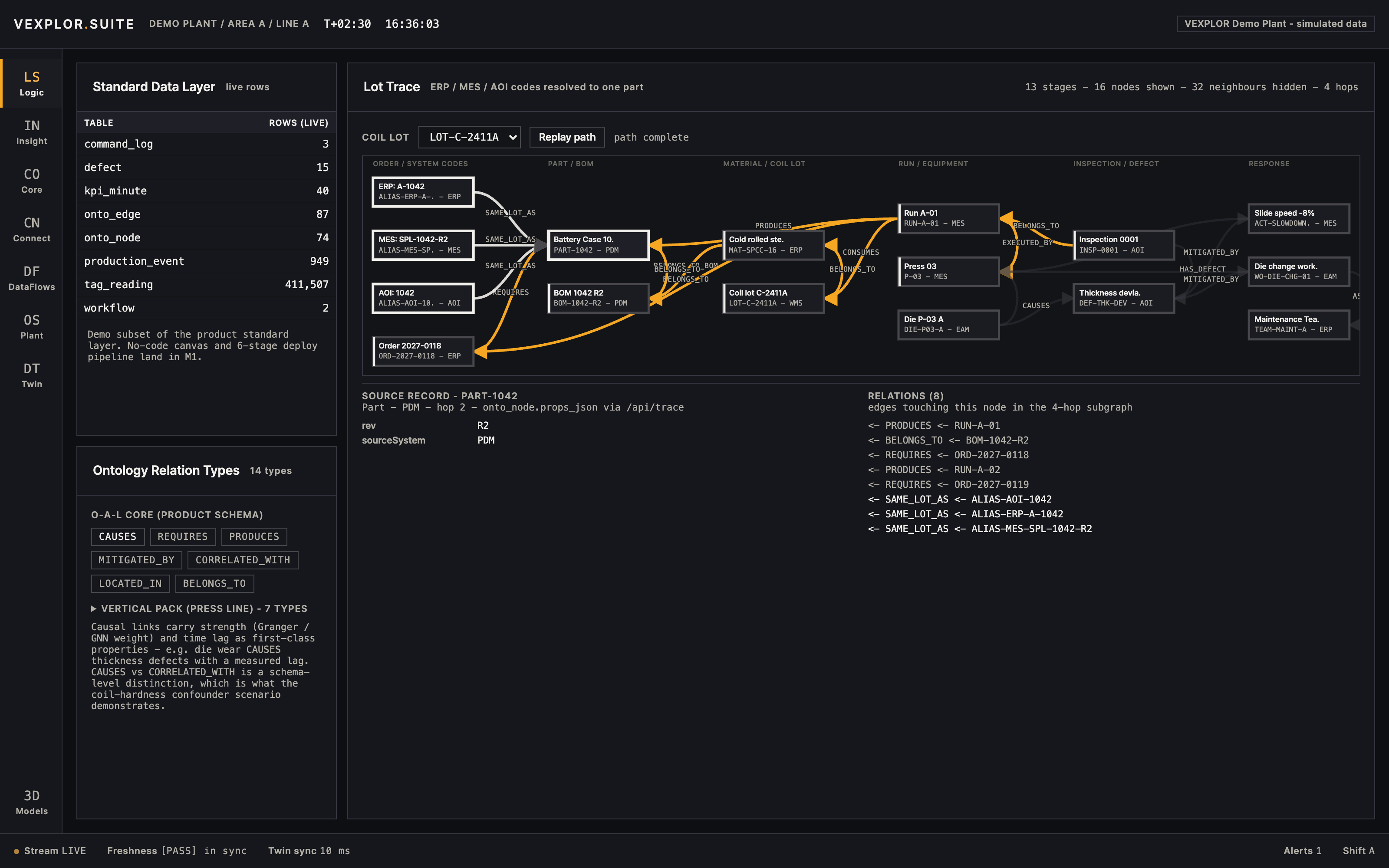Screen dimensions: 1389x868
Task: Open the coil lot LOT-C-2411A dropdown
Action: [470, 137]
